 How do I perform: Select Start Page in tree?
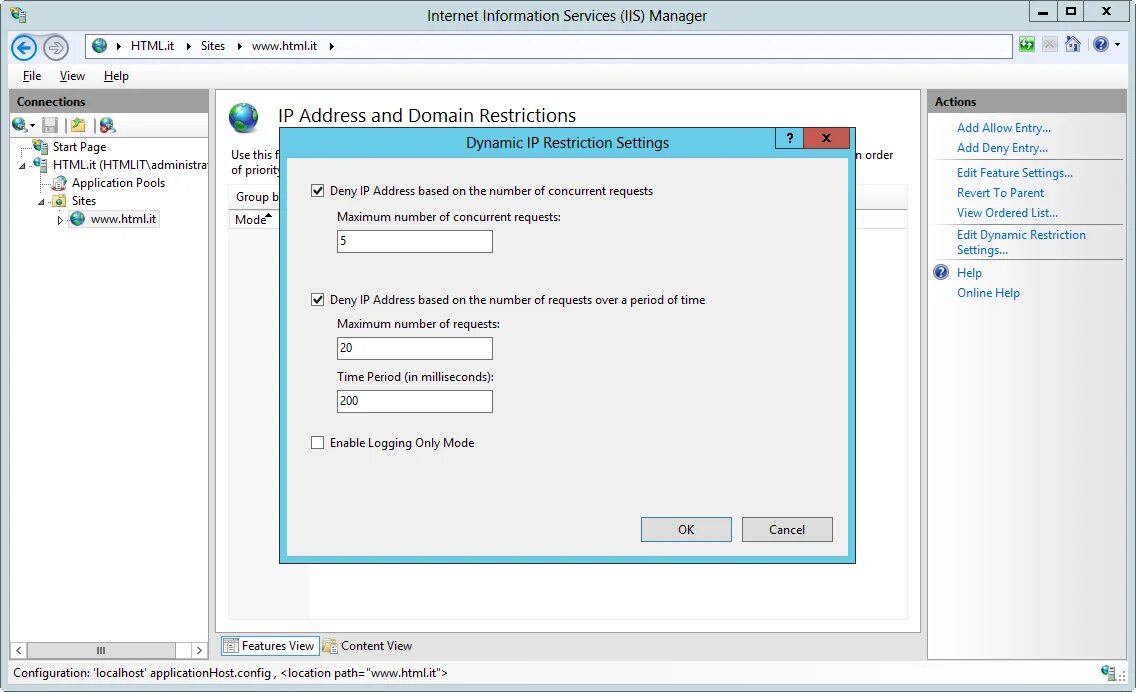79,146
